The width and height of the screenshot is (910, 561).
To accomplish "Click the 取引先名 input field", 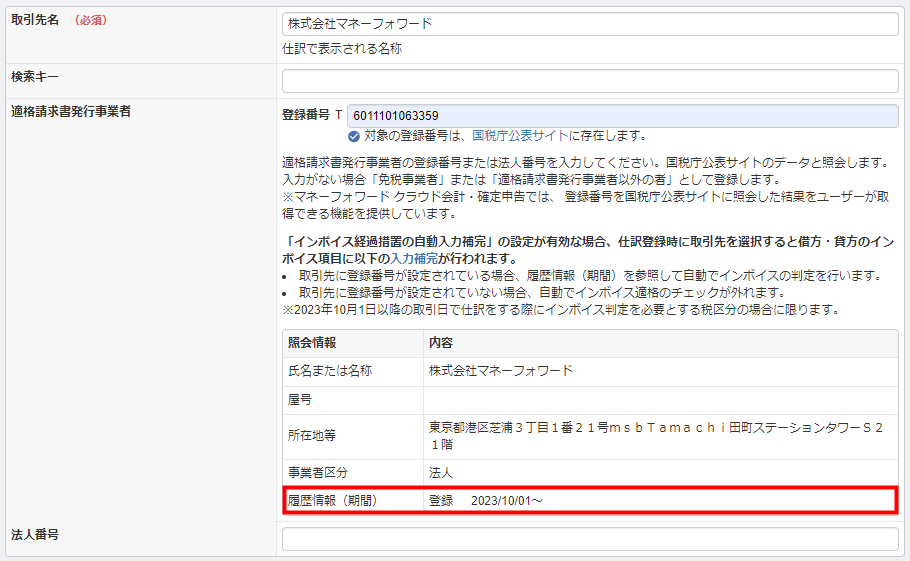I will coord(590,24).
